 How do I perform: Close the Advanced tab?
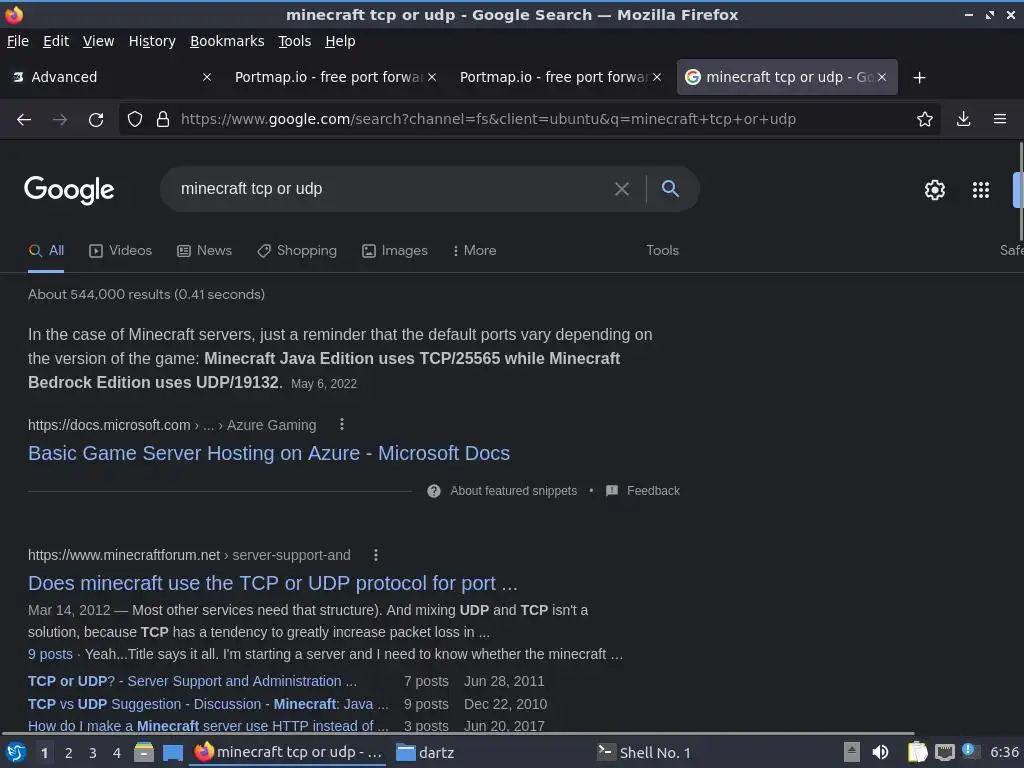pos(206,77)
